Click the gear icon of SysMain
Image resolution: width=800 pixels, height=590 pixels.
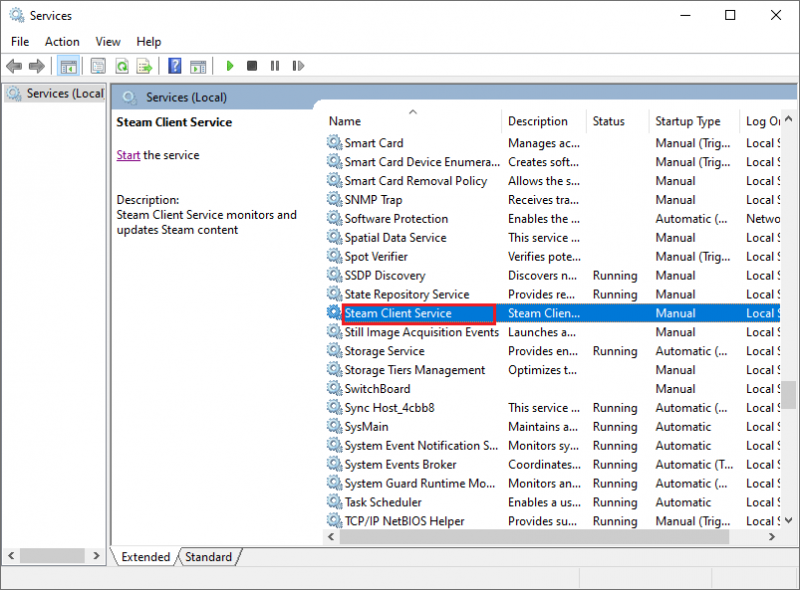click(x=334, y=426)
